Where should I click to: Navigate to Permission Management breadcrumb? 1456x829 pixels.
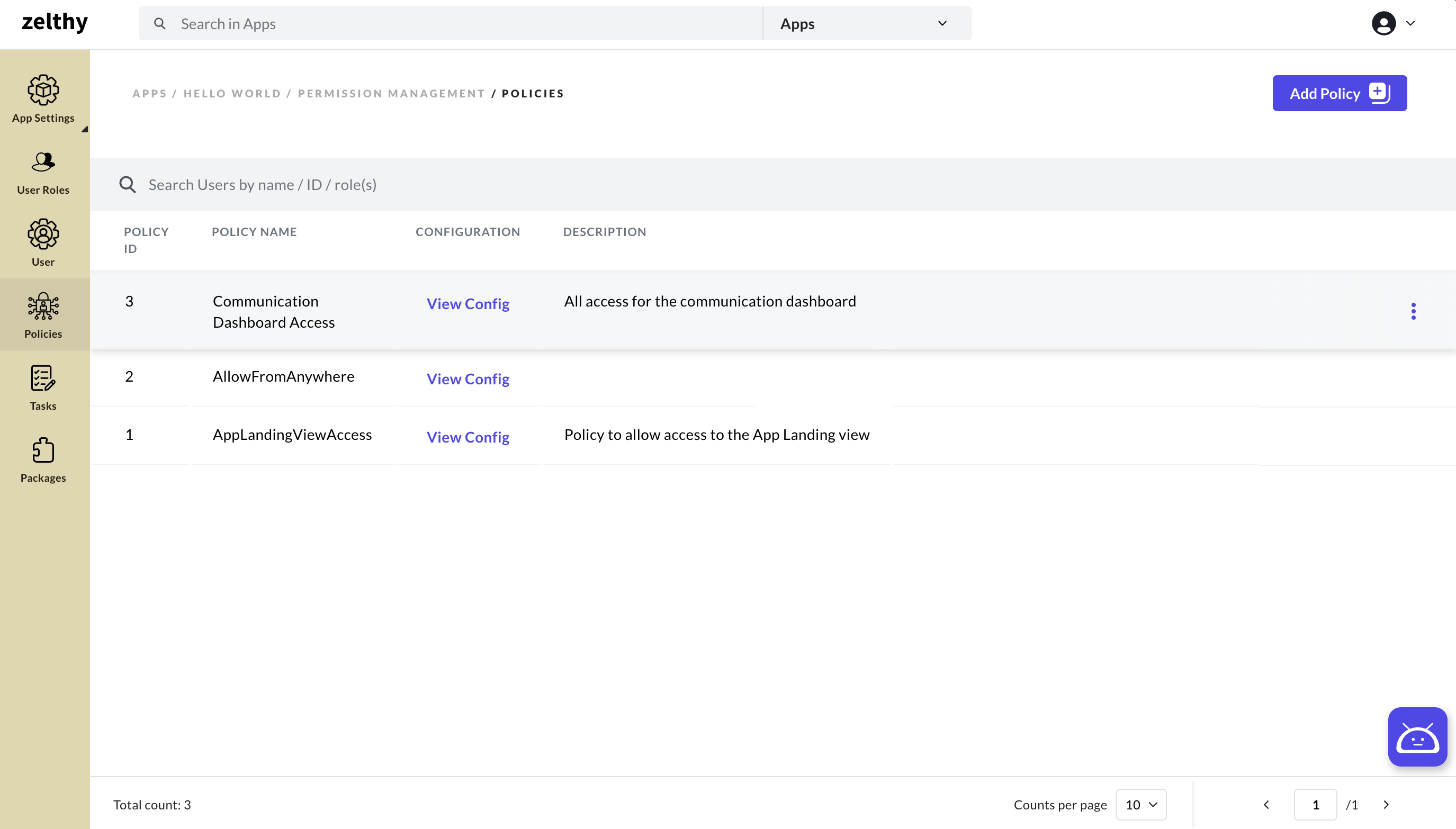(391, 93)
